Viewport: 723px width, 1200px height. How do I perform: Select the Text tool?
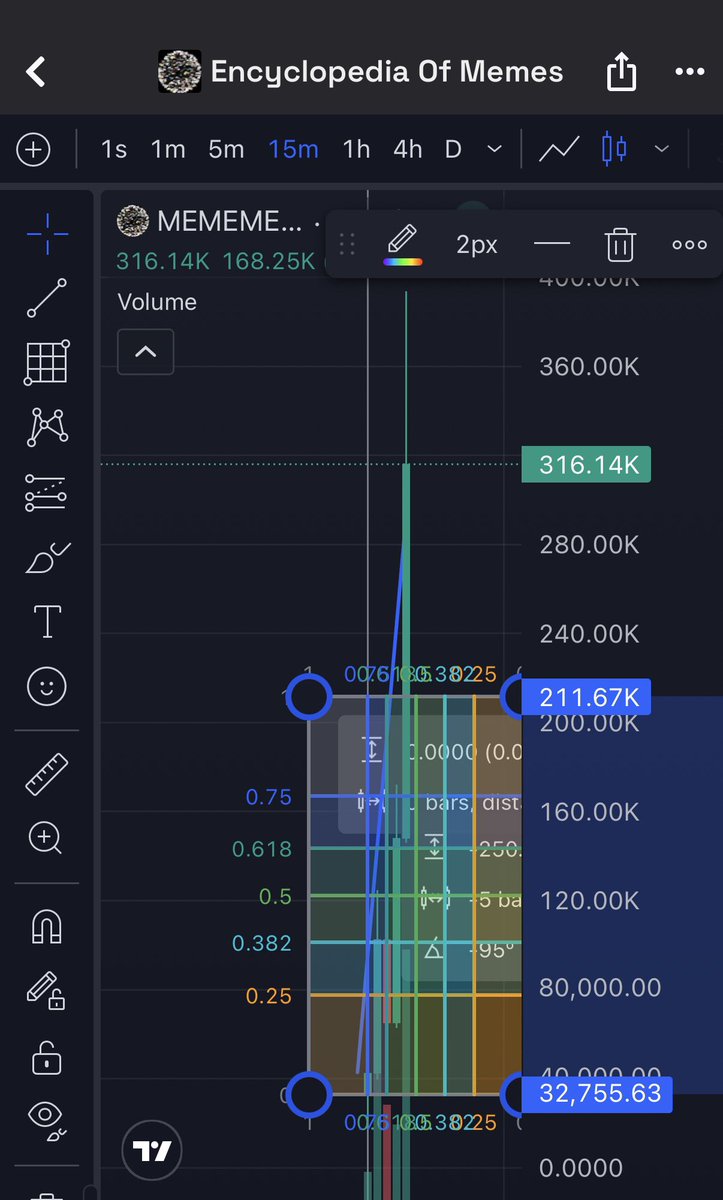[x=47, y=621]
